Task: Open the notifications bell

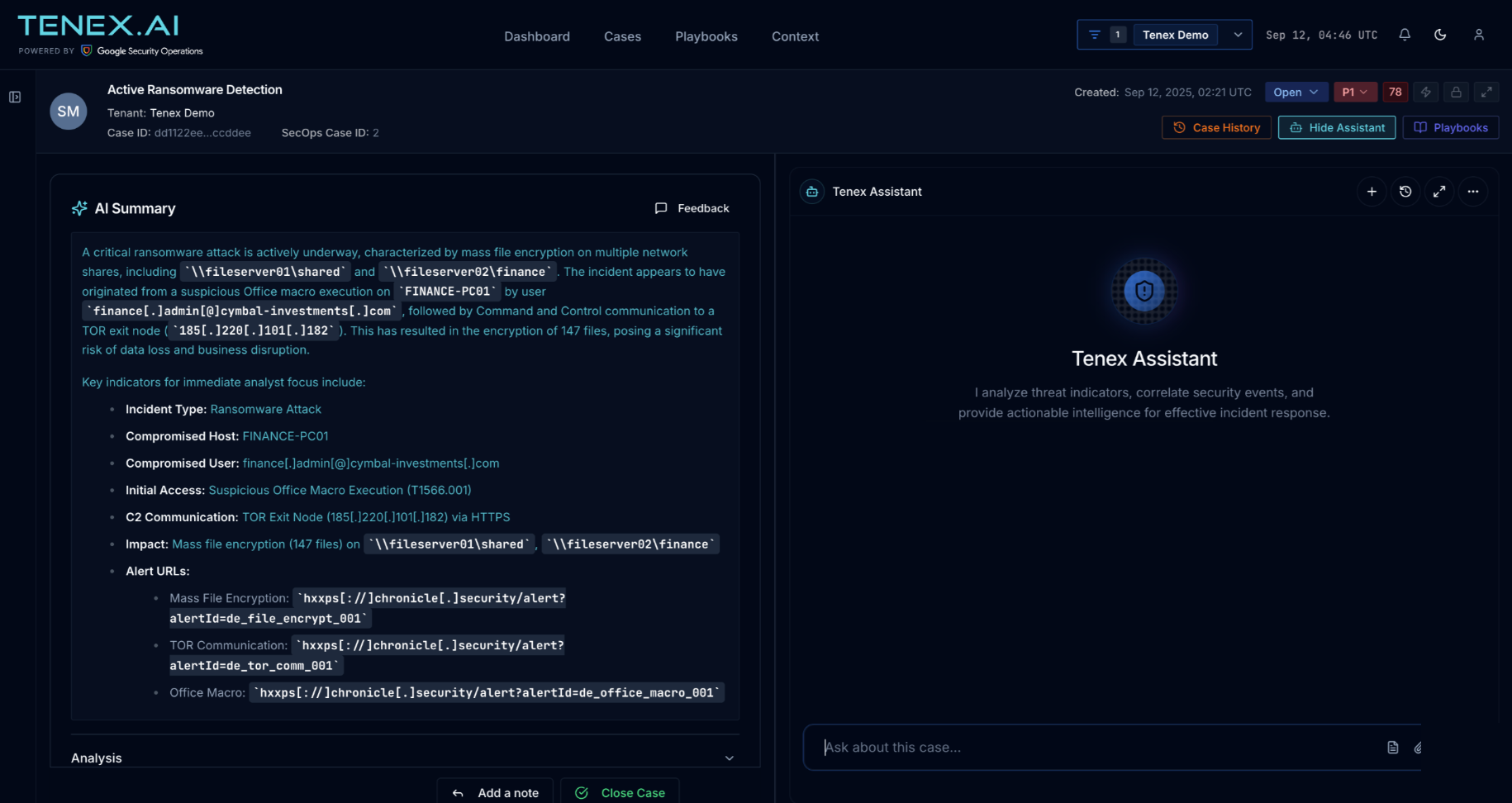Action: 1405,35
